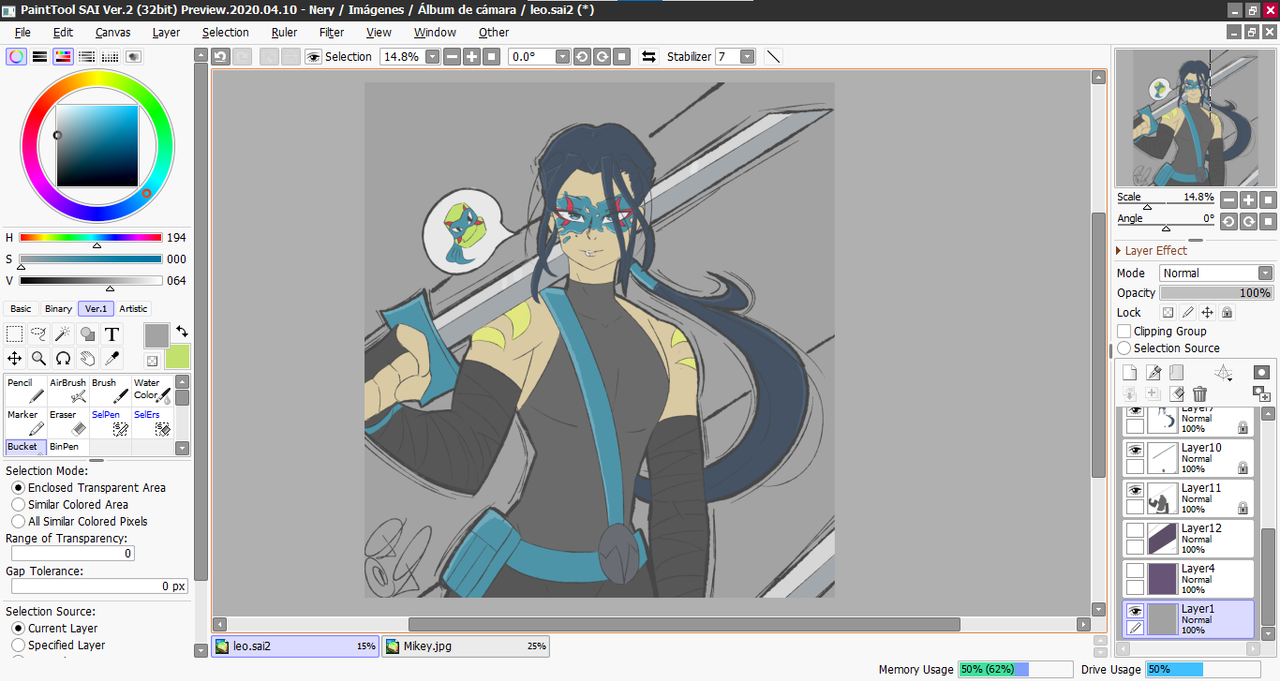1280x681 pixels.
Task: Choose the Eraser tool
Action: coord(67,423)
